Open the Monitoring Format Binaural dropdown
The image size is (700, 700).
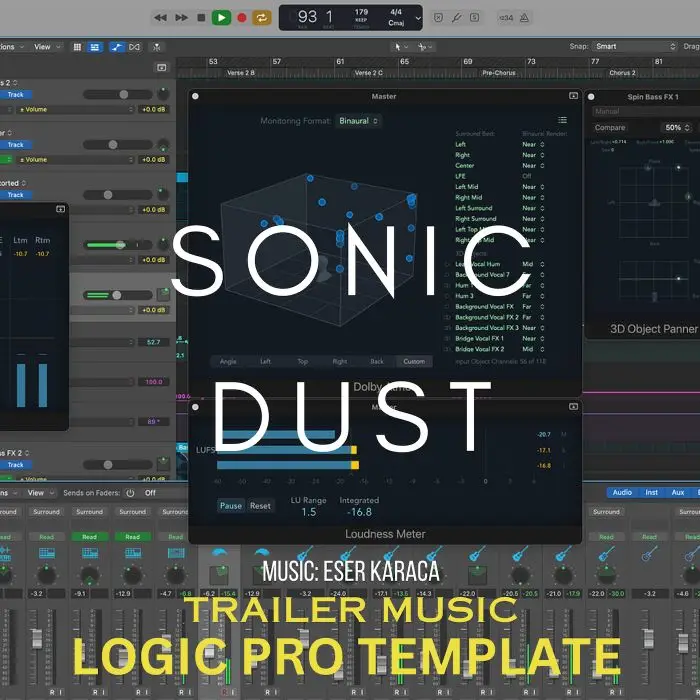(358, 121)
